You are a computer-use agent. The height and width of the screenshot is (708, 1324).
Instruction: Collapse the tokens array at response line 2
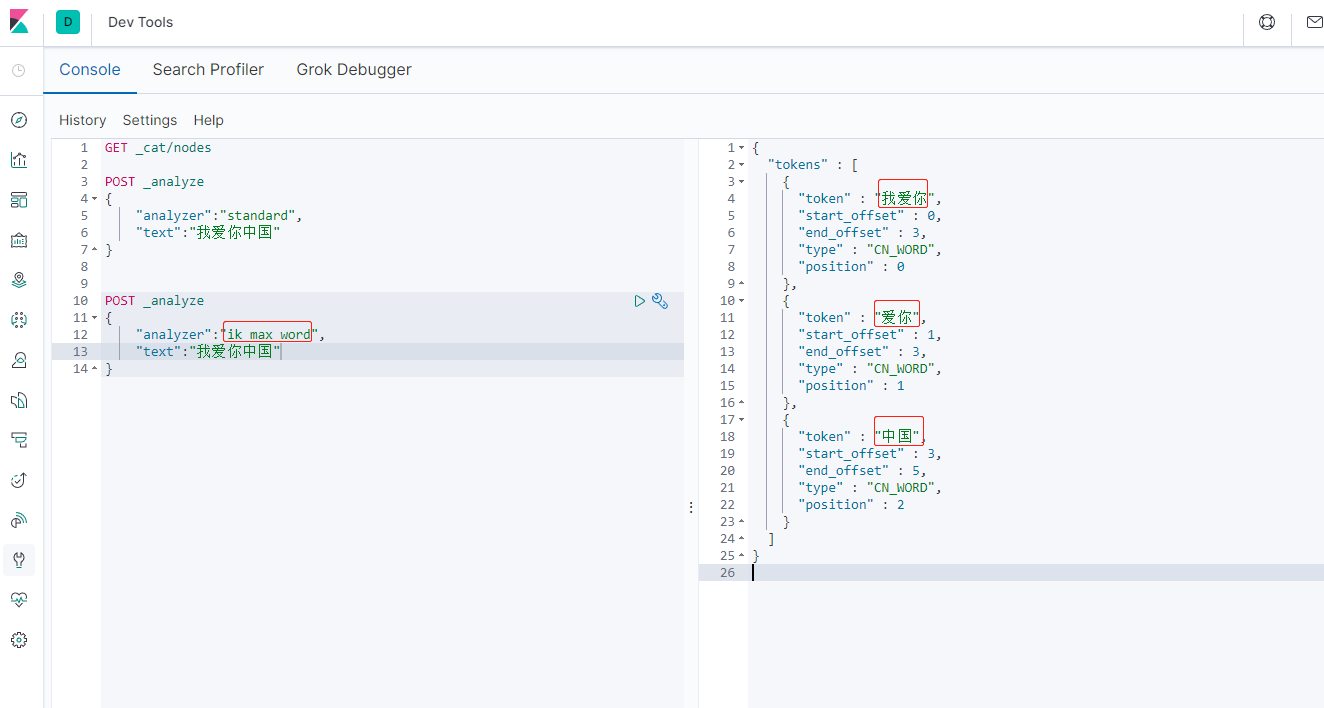pos(741,165)
